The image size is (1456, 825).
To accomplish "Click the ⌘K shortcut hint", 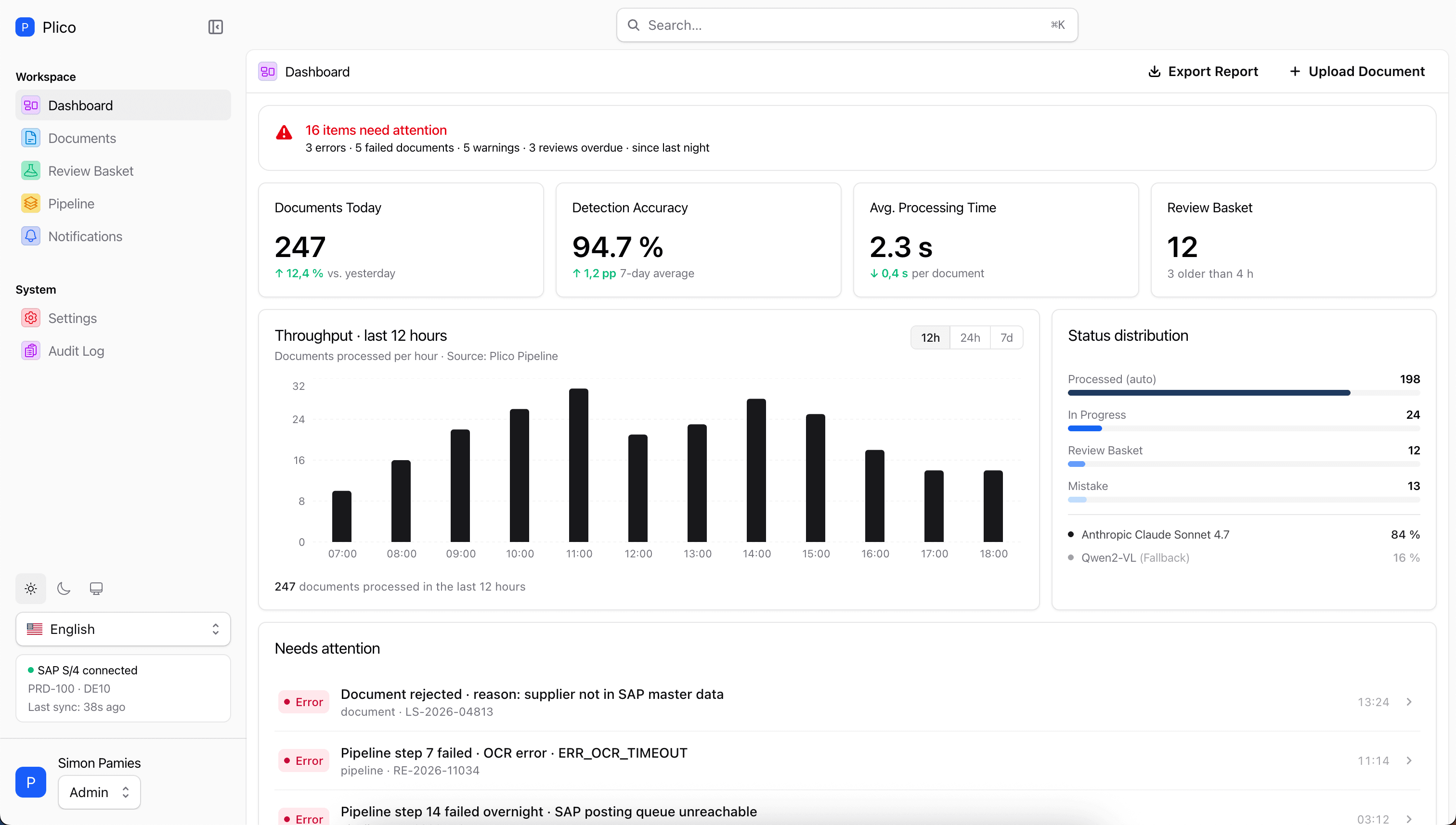I will pyautogui.click(x=1057, y=25).
